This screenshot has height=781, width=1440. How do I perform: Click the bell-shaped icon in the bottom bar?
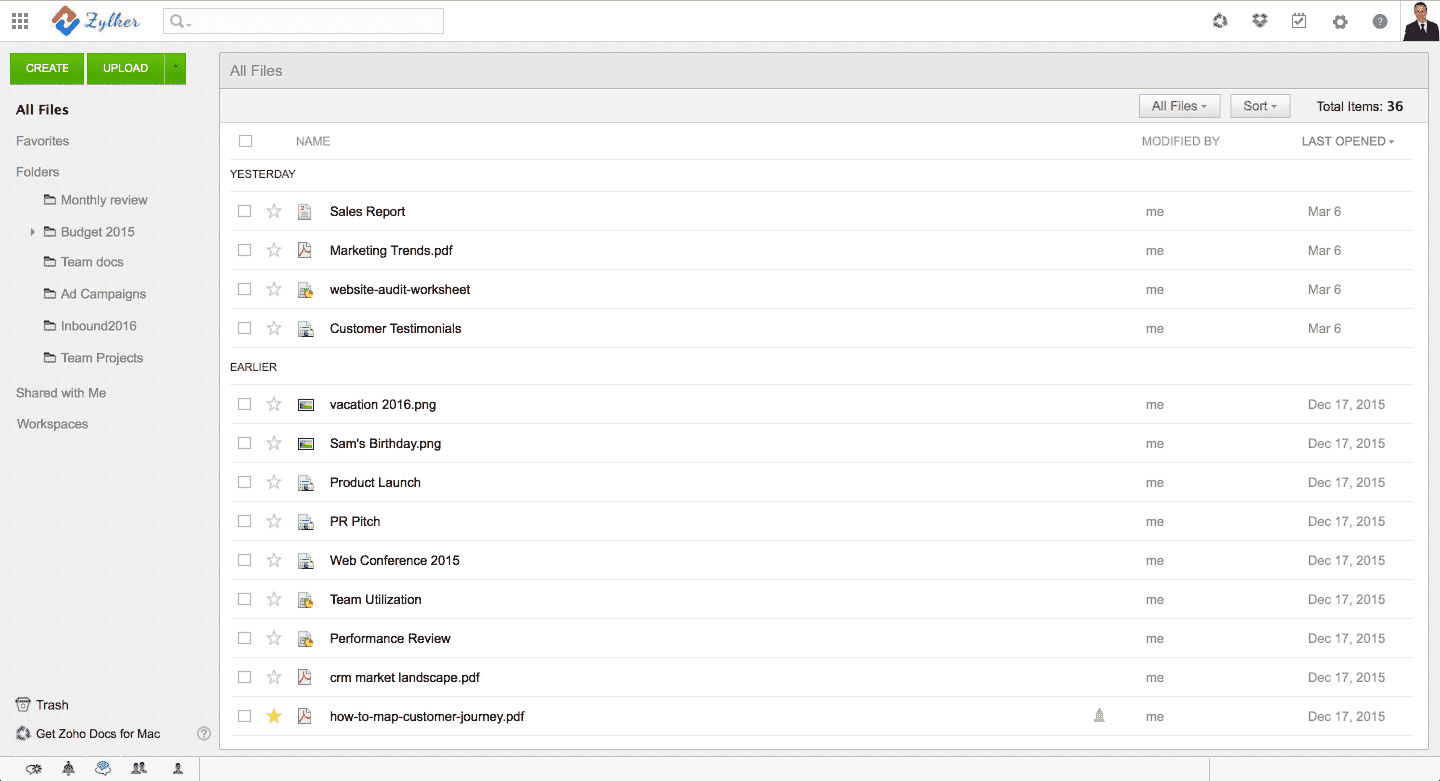[x=68, y=768]
